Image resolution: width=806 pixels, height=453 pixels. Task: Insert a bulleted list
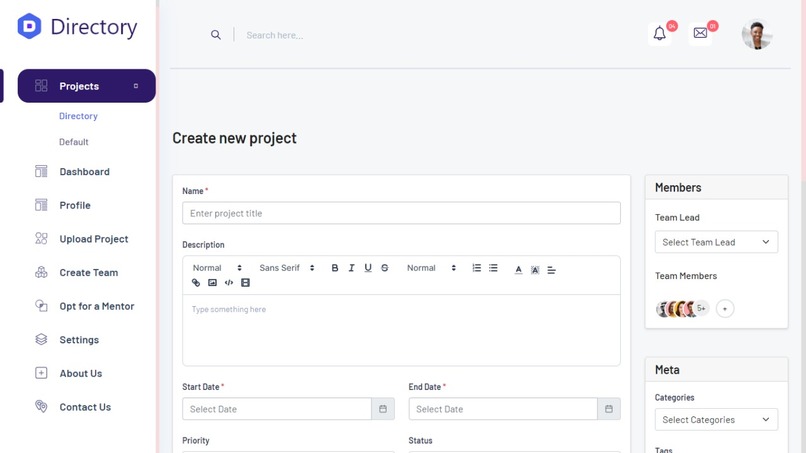pos(493,268)
